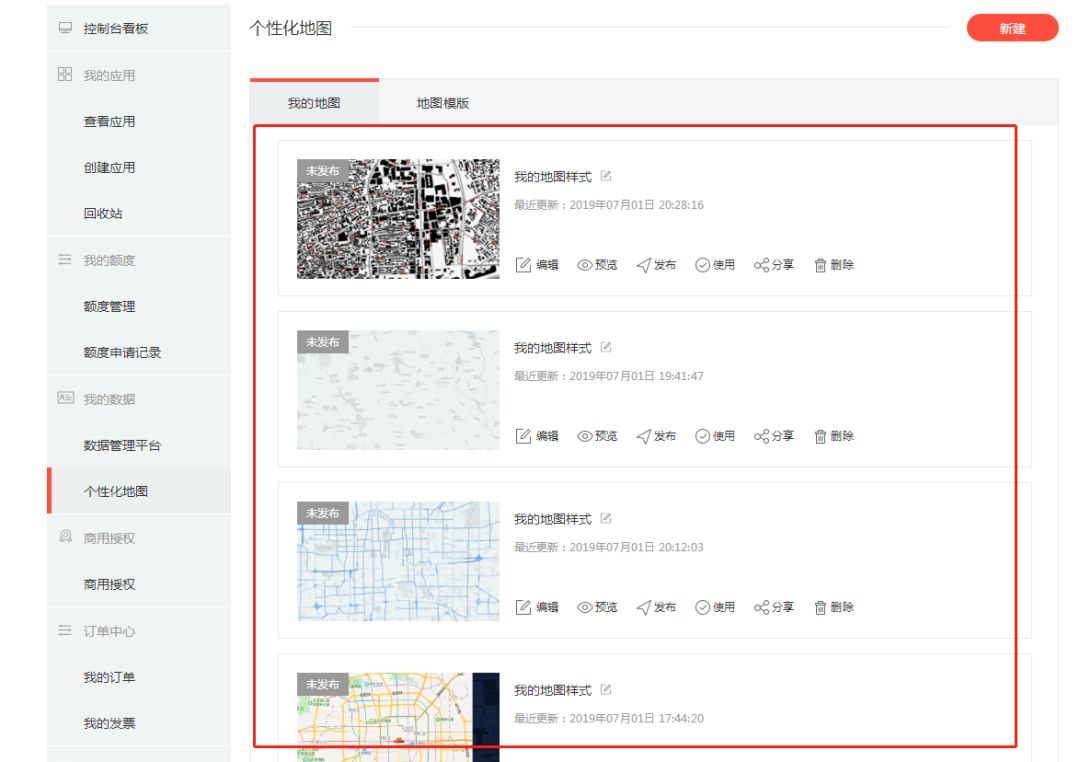Image resolution: width=1080 pixels, height=762 pixels.
Task: Click 发布 for the map updated 20:28:16
Action: coord(656,265)
